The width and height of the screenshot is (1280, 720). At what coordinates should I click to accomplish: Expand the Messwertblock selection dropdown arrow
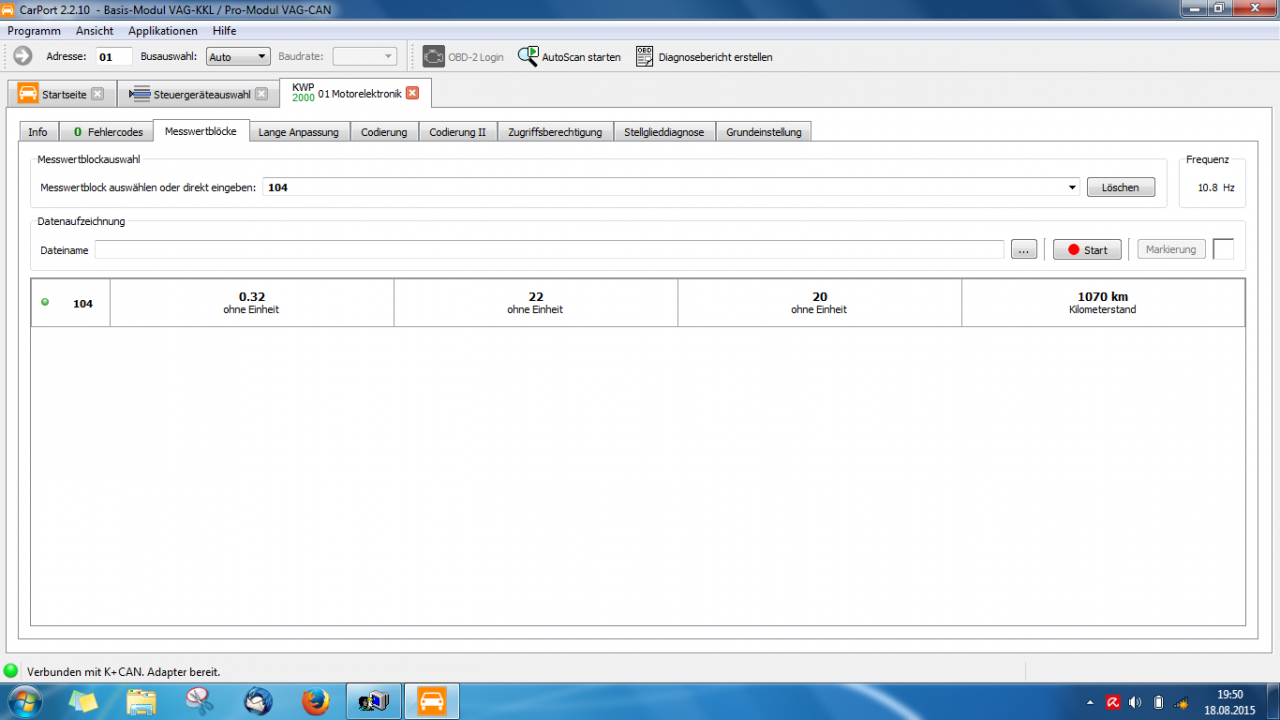coord(1073,187)
